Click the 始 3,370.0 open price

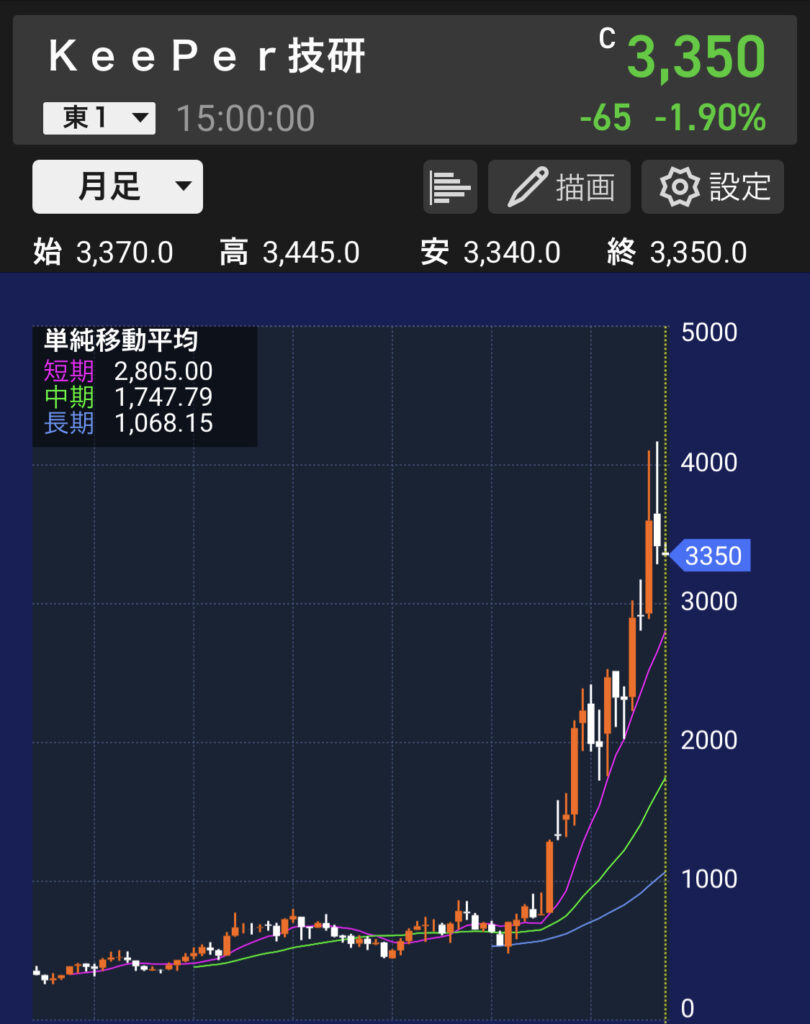103,252
